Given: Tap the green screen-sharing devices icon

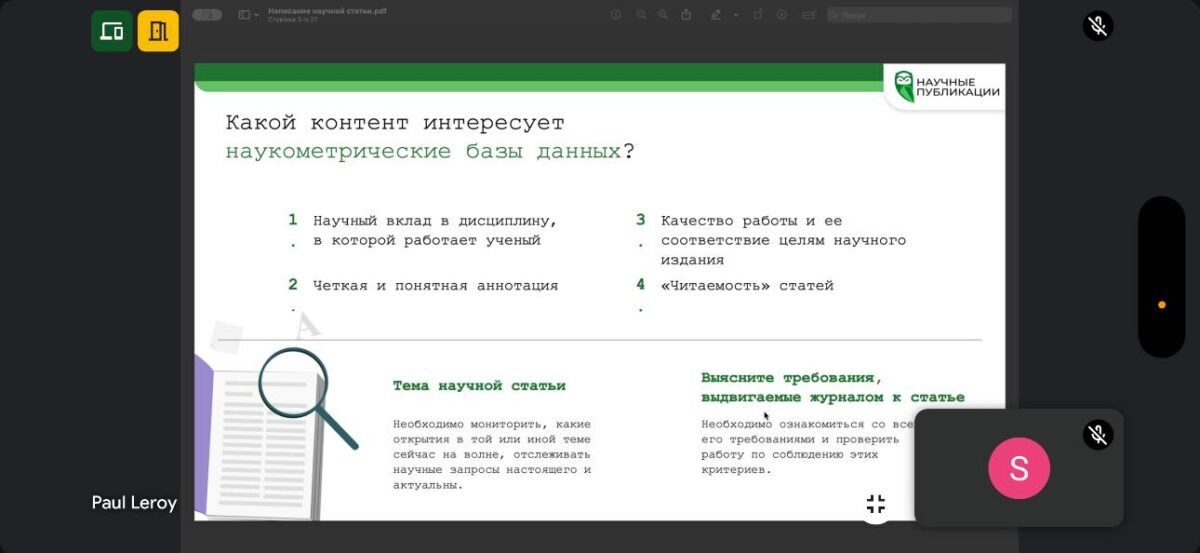Looking at the screenshot, I should pos(112,31).
